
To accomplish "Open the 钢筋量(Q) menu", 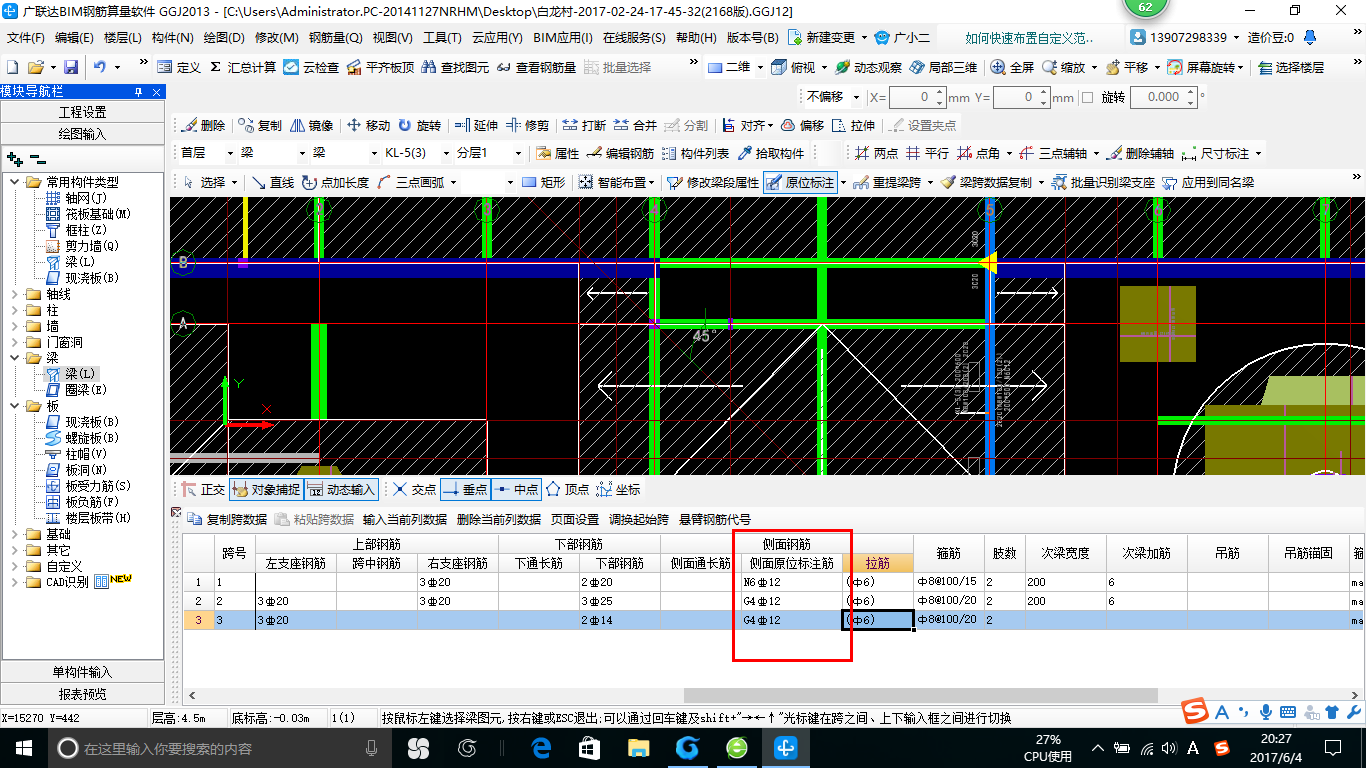I will click(x=335, y=38).
